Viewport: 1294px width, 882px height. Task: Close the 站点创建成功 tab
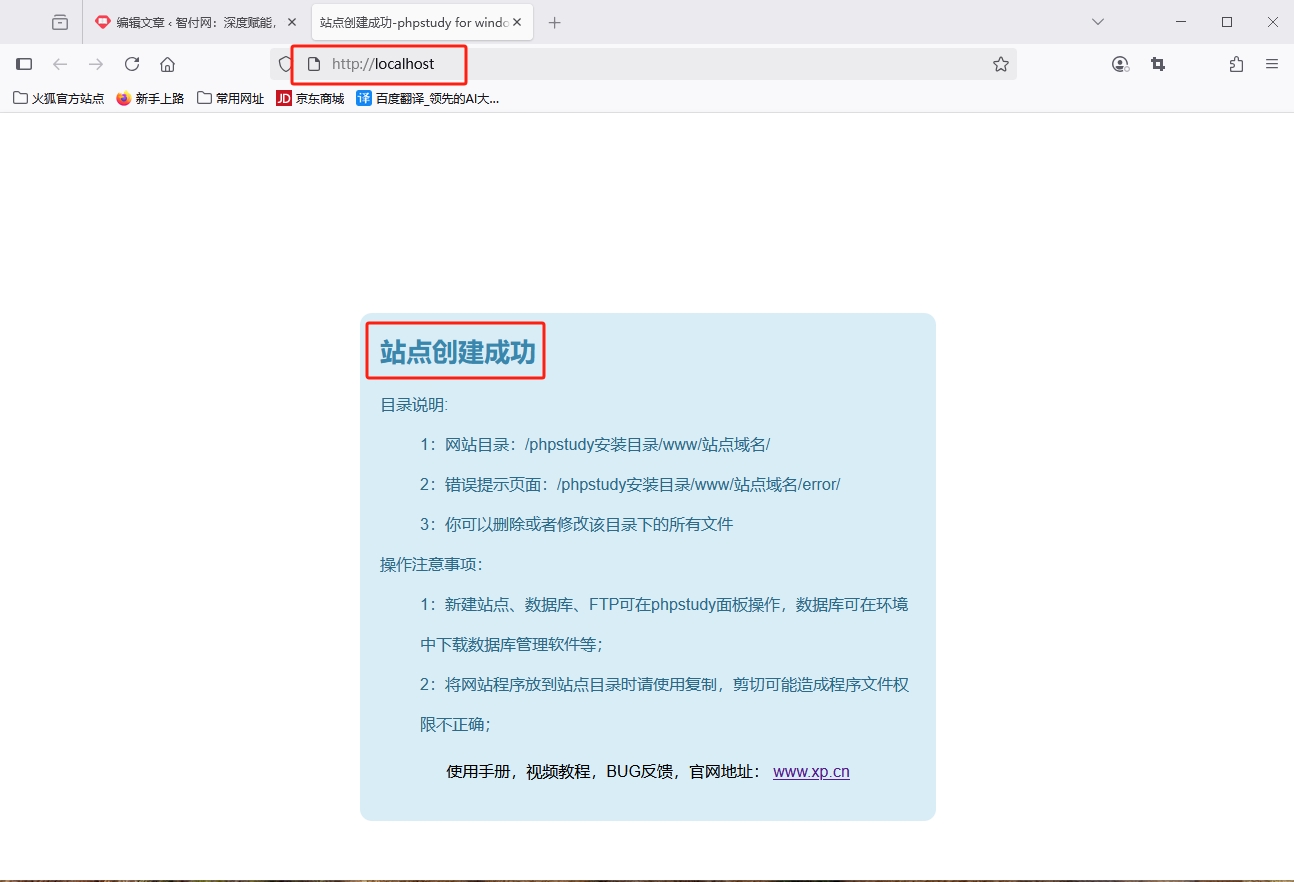click(517, 22)
